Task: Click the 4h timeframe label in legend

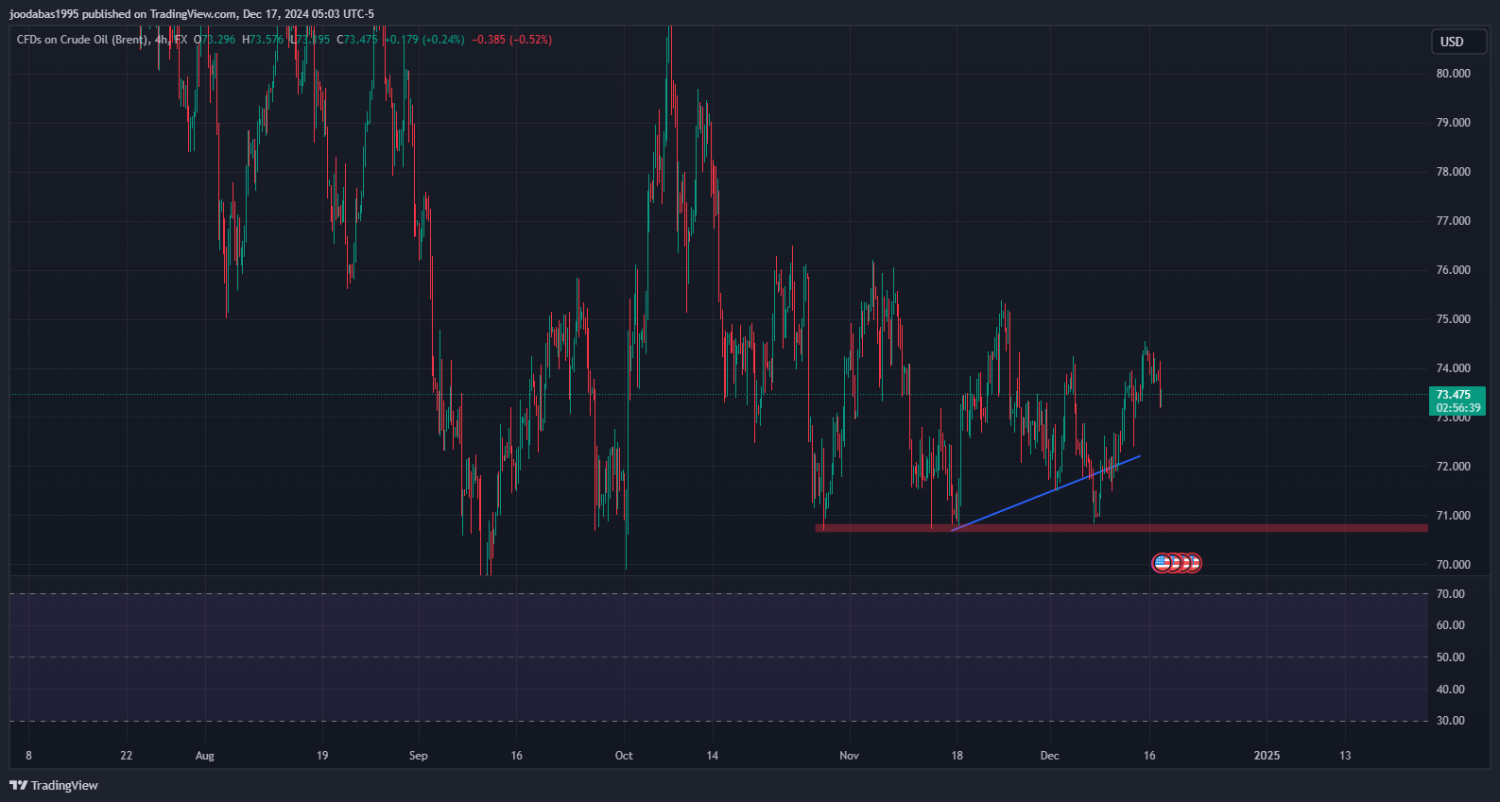Action: point(161,40)
